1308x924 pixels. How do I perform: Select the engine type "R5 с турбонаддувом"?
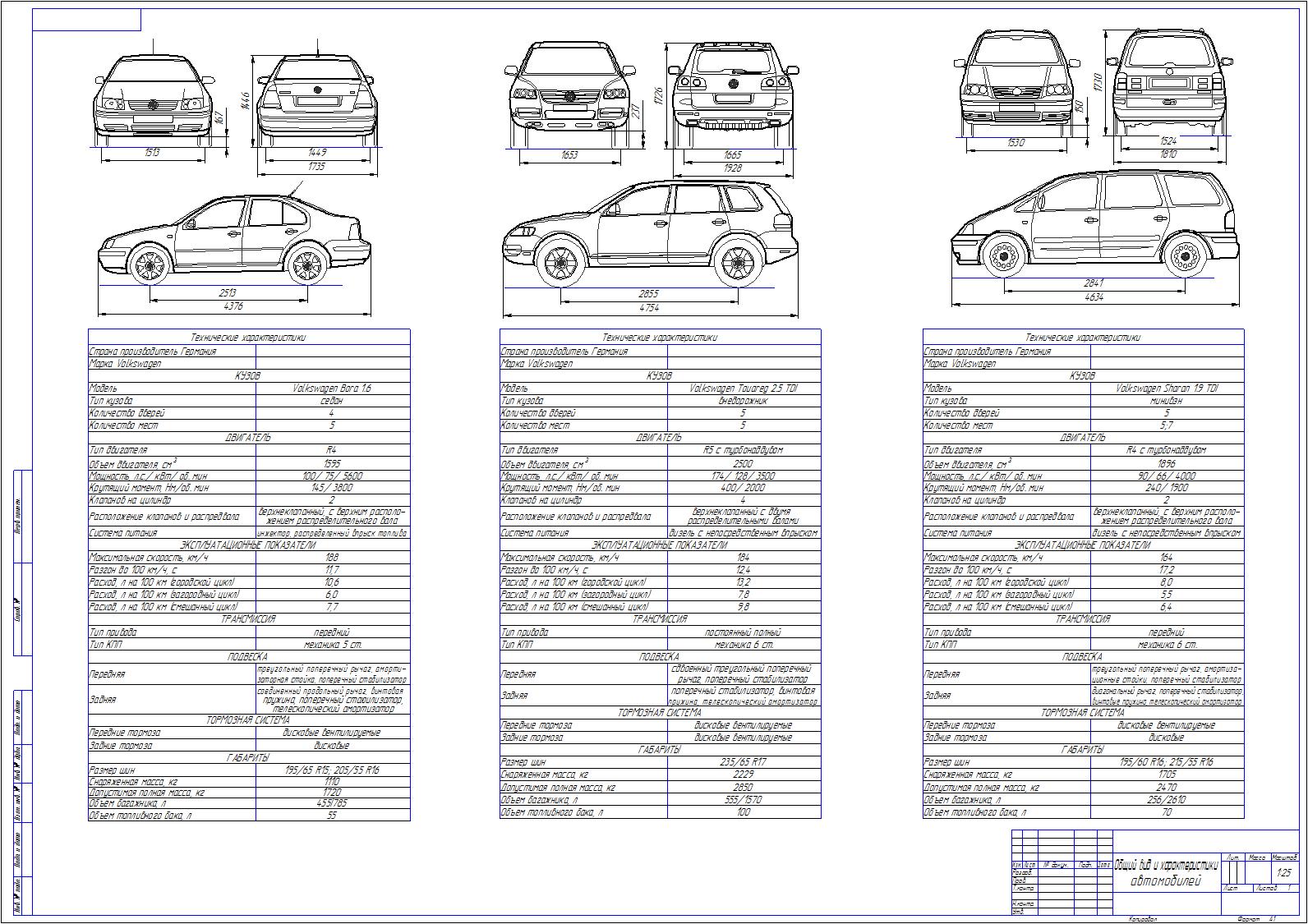click(x=744, y=450)
